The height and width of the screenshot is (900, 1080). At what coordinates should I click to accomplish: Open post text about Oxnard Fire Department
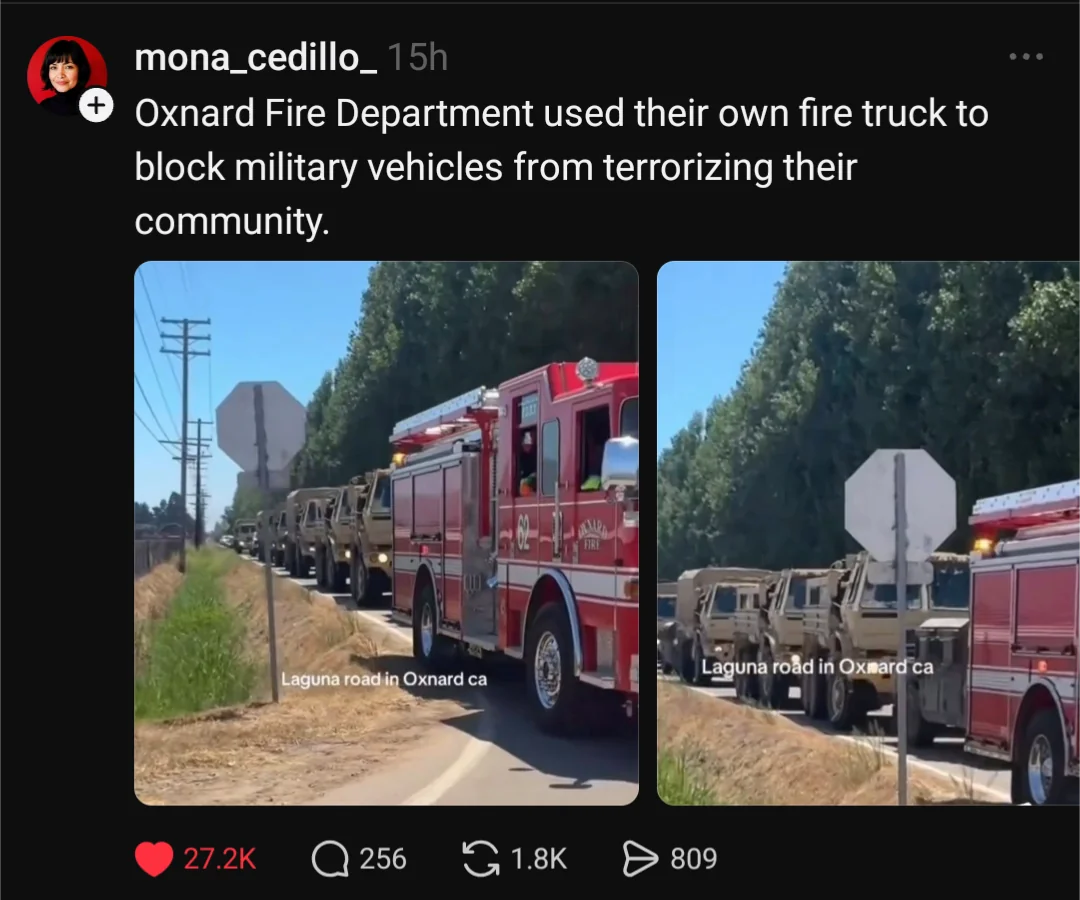coord(561,167)
